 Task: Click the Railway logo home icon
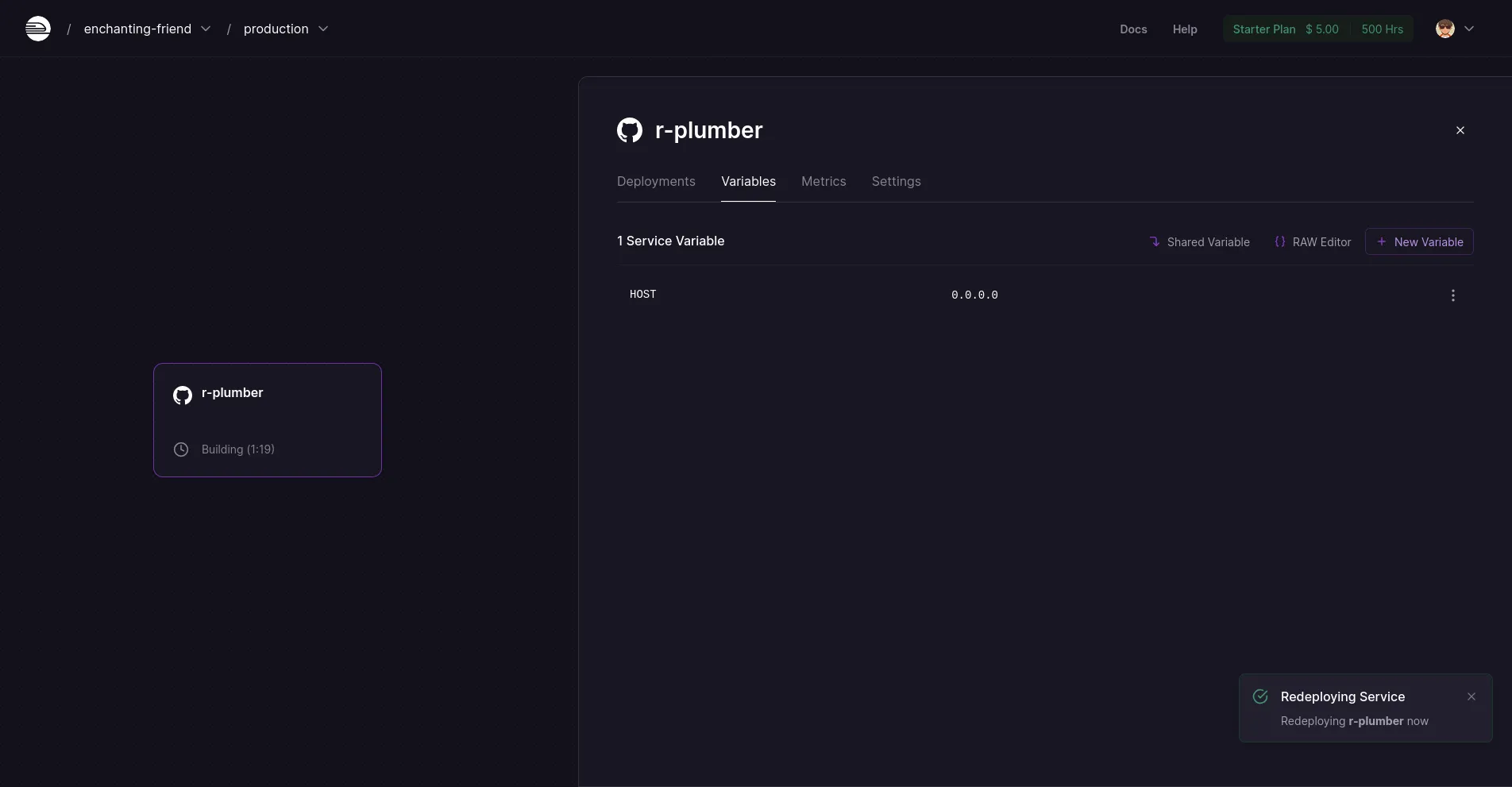tap(37, 29)
